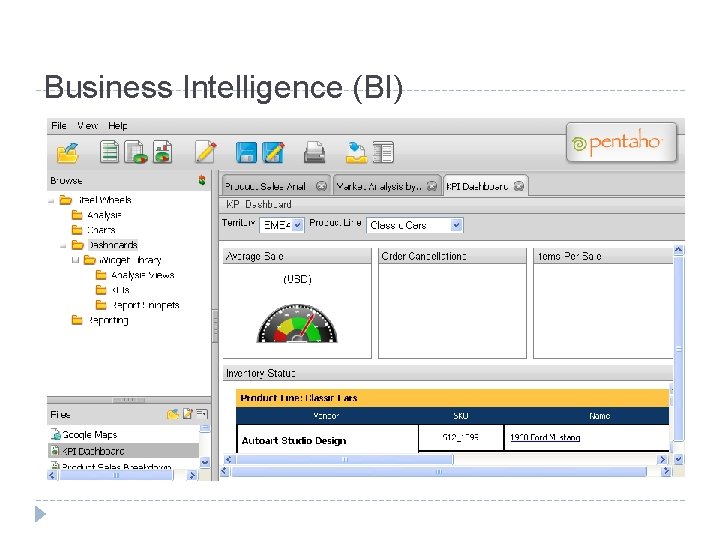Screen dimensions: 720x540
Task: Click the inventory table horizontal scrollbar thumb
Action: tap(344, 459)
